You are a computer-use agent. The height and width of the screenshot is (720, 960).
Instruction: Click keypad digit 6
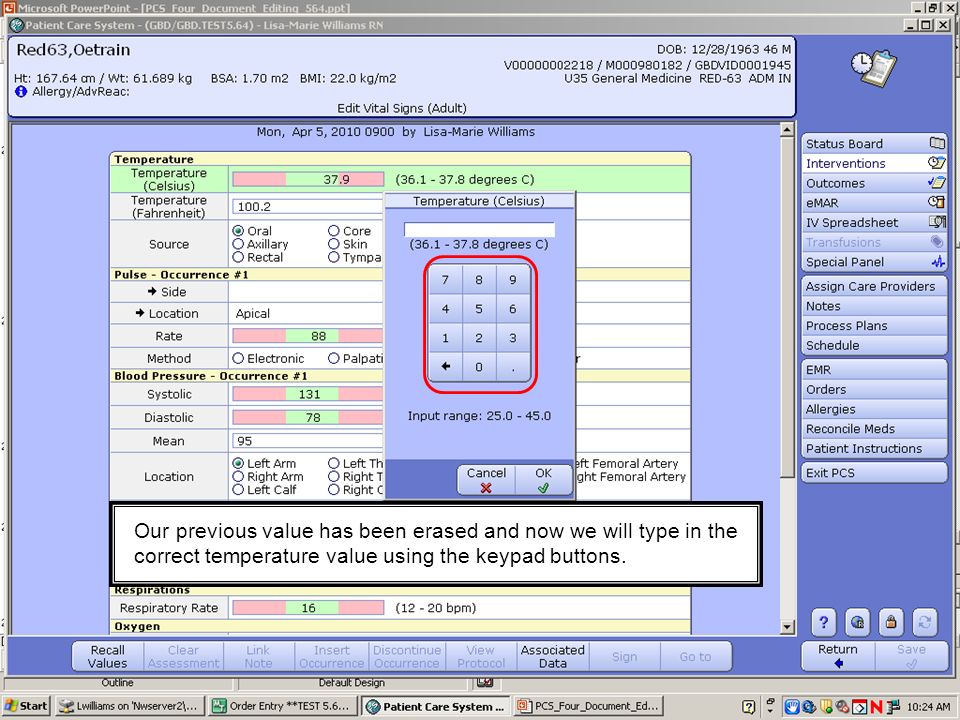pos(513,309)
